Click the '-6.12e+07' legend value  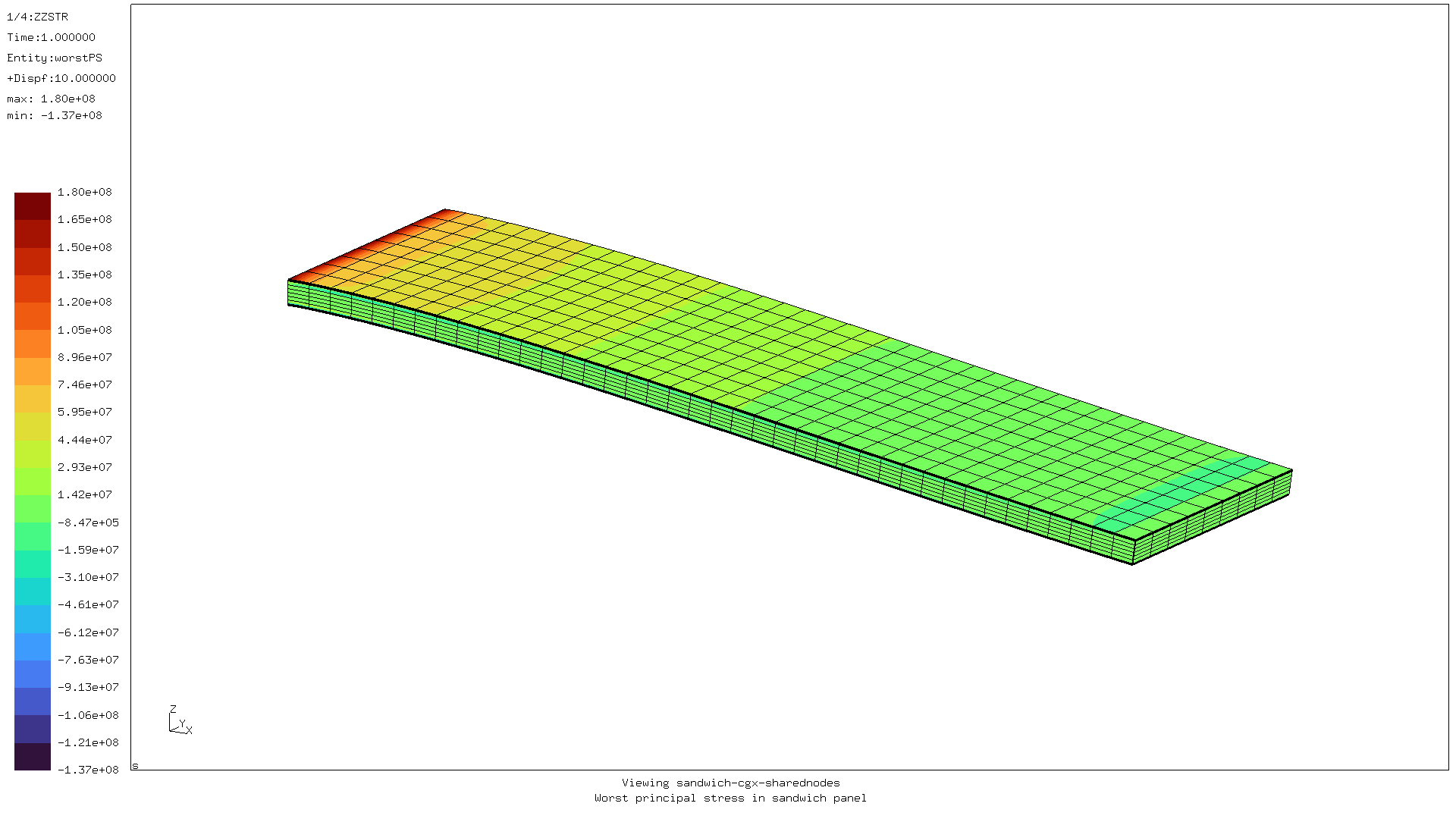[88, 632]
